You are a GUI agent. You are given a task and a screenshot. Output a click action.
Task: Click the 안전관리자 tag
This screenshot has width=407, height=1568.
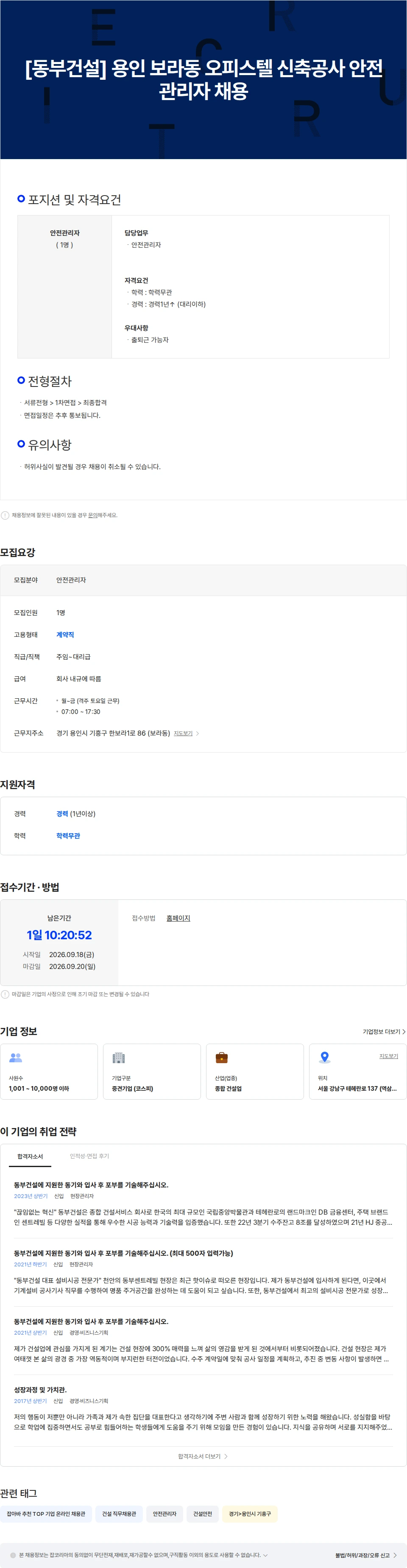164,1513
